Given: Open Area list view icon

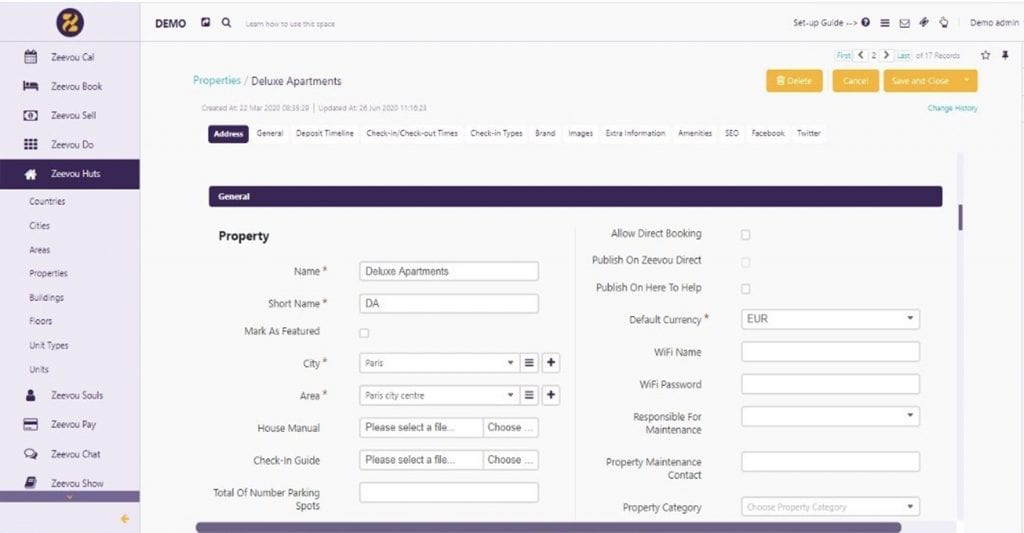Looking at the screenshot, I should click(529, 395).
